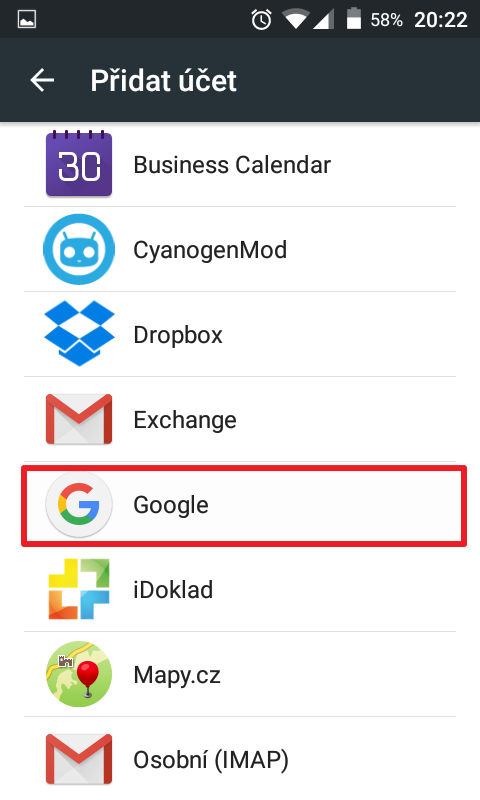Choose Osobní (IMAP) account text
Image resolution: width=480 pixels, height=800 pixels.
tap(211, 760)
